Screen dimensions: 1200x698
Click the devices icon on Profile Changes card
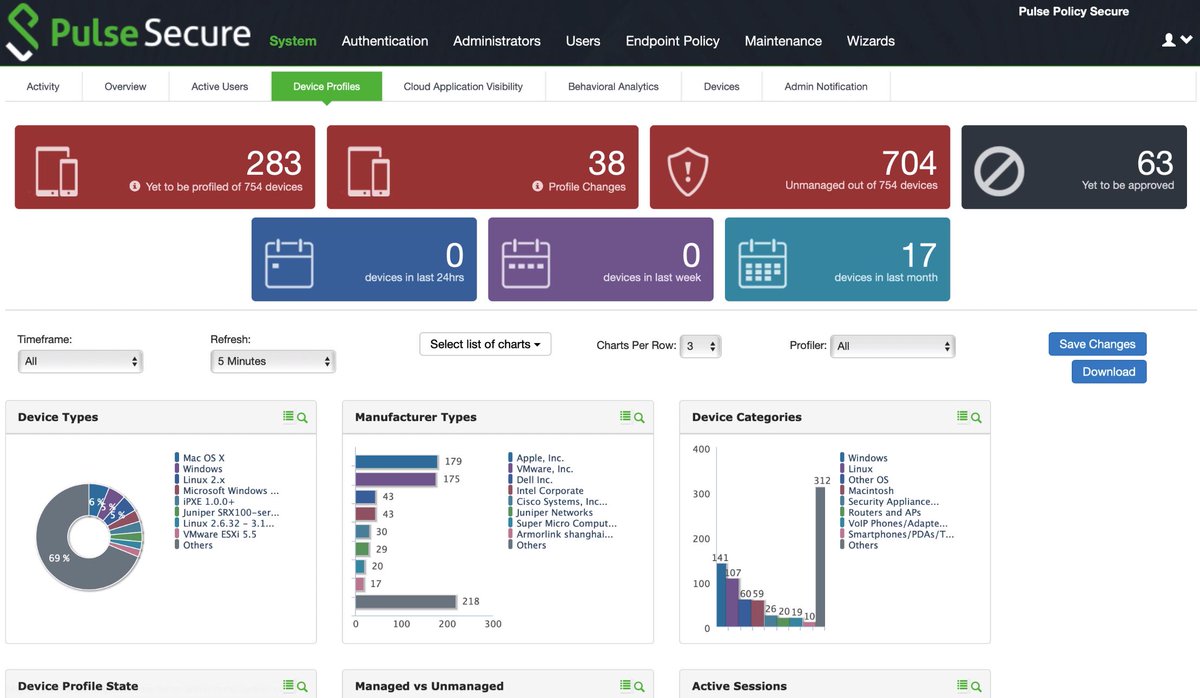point(369,171)
